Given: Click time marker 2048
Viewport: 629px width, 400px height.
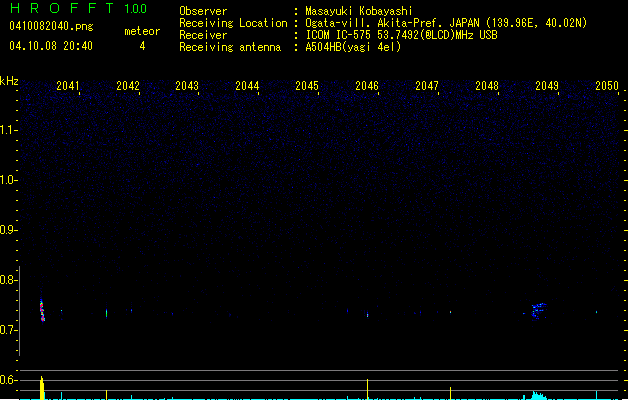Looking at the screenshot, I should click(x=487, y=86).
